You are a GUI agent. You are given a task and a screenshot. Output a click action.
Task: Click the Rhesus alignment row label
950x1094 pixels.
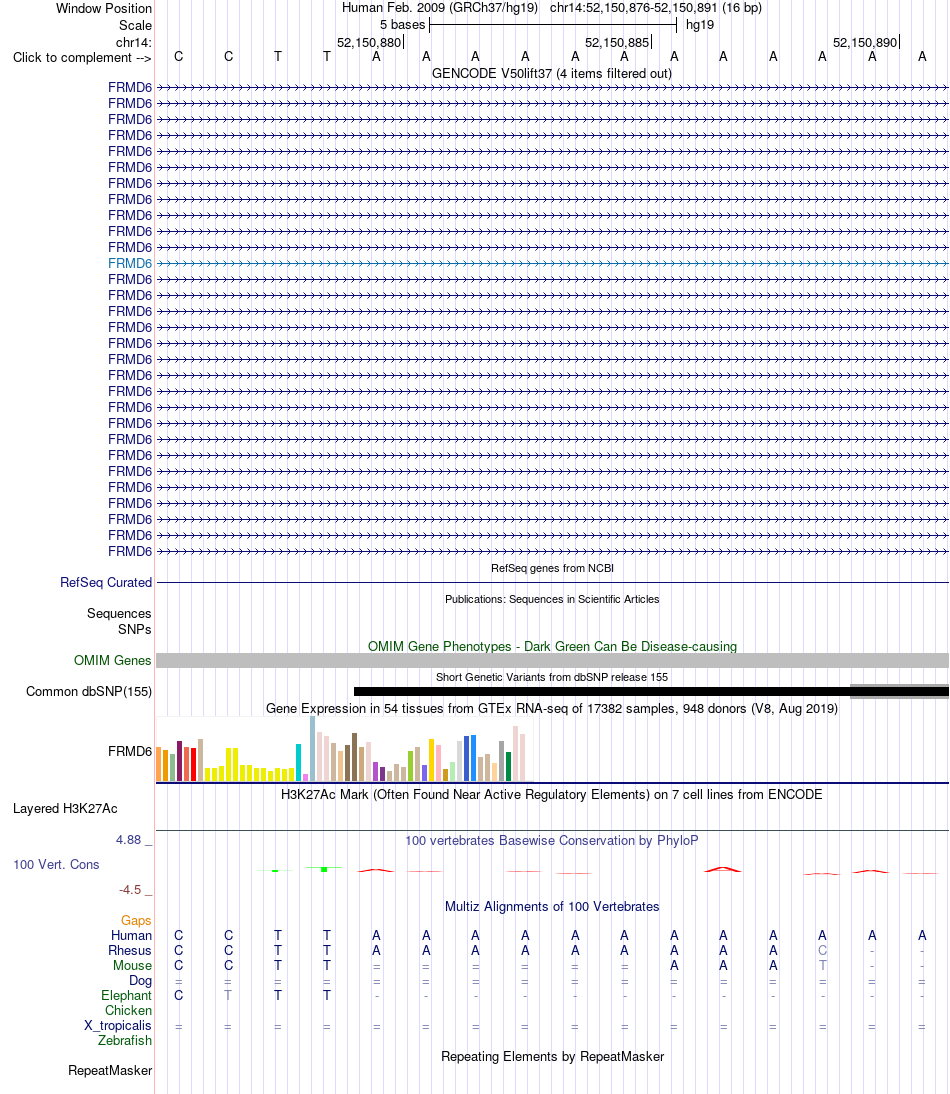click(130, 950)
